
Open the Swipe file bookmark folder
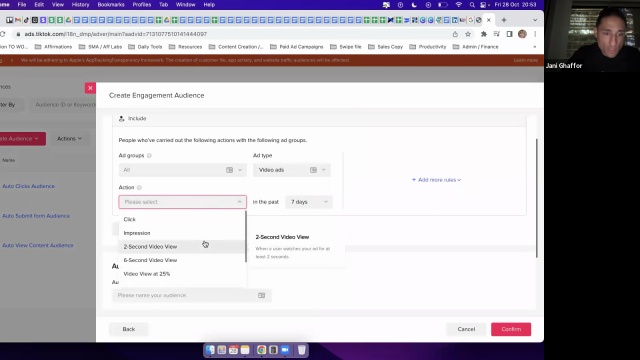coord(346,47)
